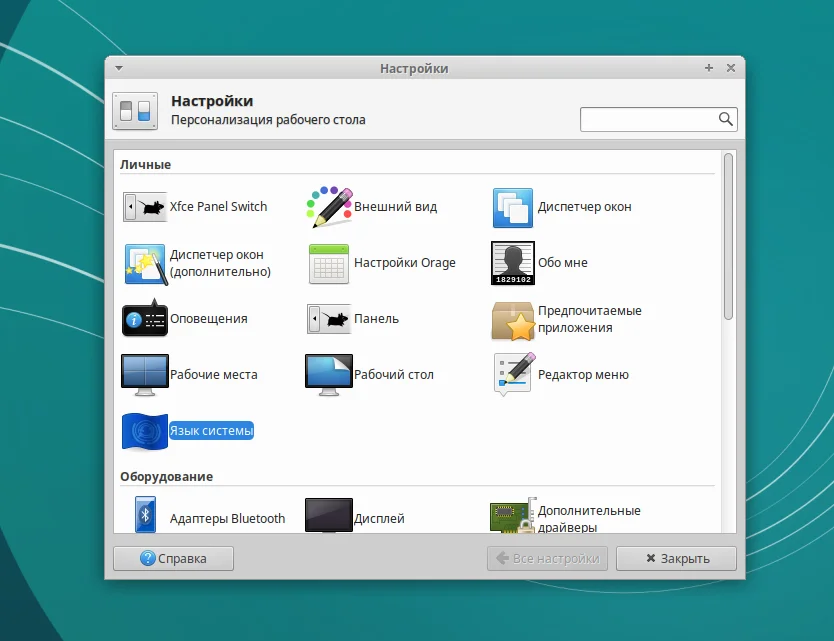Click inside the settings search field
Screen dimensions: 834x641
click(x=658, y=119)
